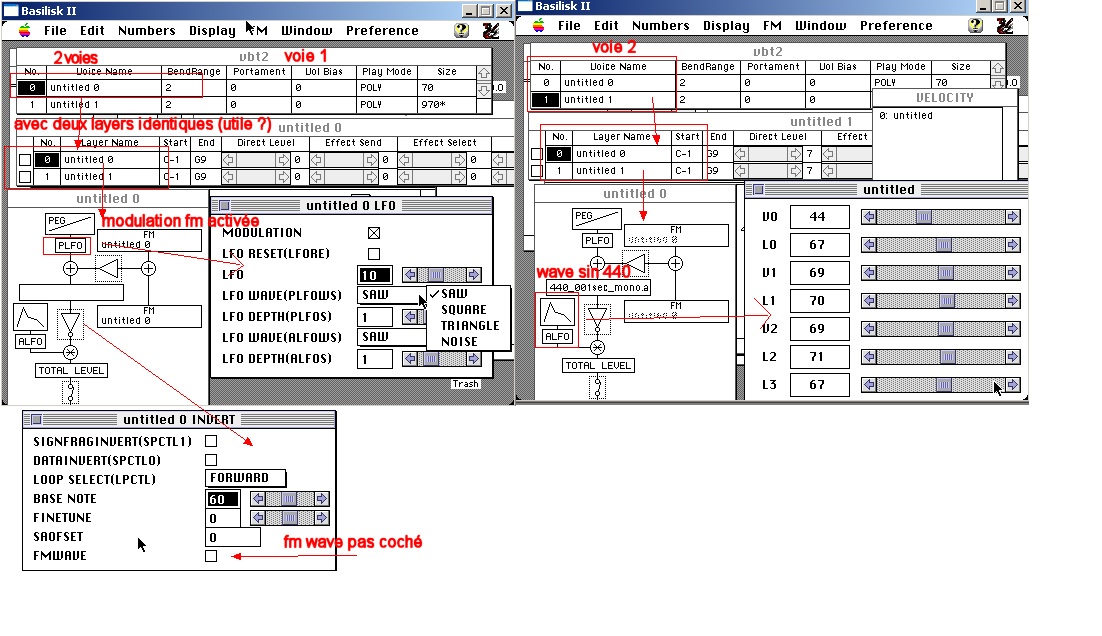This screenshot has width=1102, height=636.
Task: Tick the checkbox beside layer 0 in the right window
Action: tap(537, 154)
